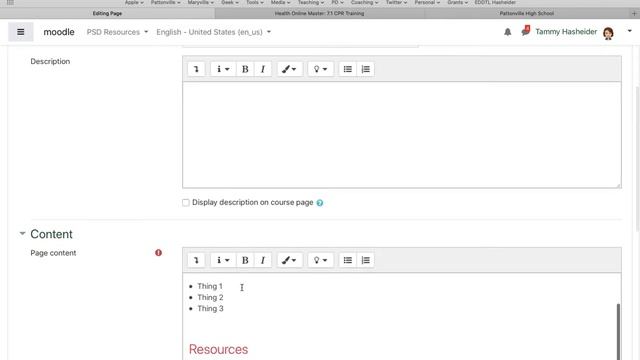This screenshot has height=360, width=640.
Task: Click the 'Thing 1' bullet text
Action: pyautogui.click(x=210, y=286)
